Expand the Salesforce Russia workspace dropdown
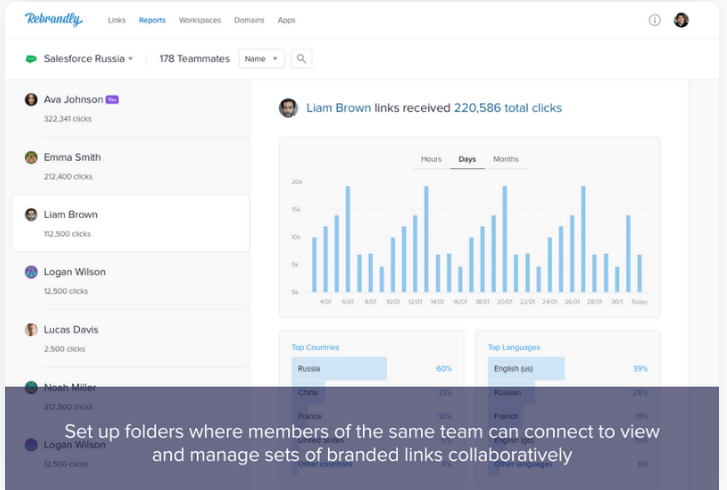Image resolution: width=727 pixels, height=490 pixels. pos(130,59)
